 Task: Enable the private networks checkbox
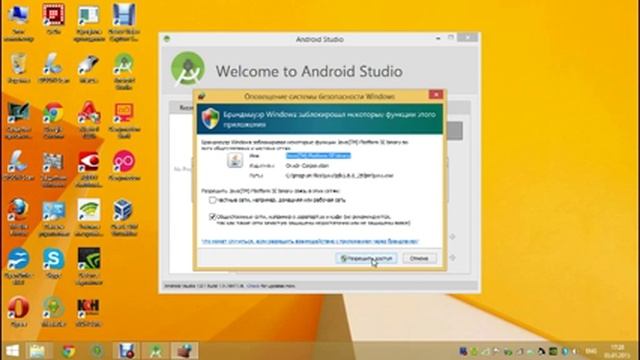click(212, 200)
